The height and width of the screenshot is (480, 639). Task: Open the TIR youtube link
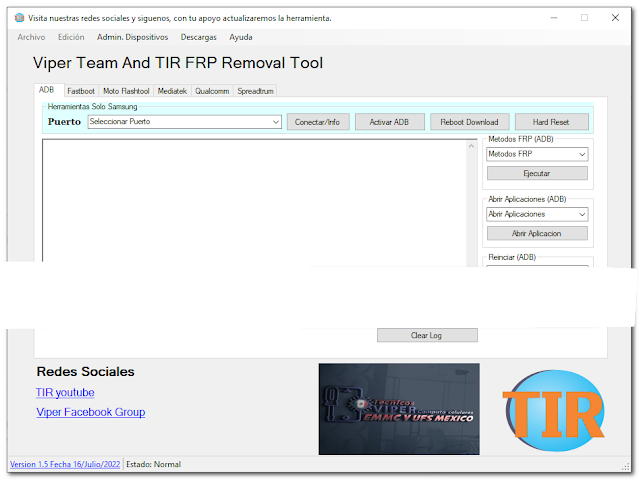tap(65, 392)
